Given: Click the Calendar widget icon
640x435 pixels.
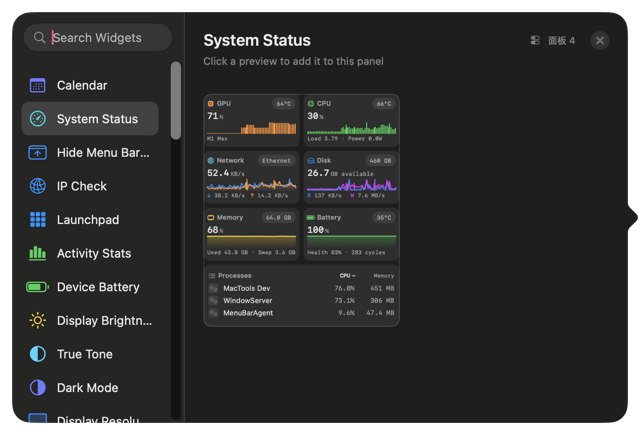Looking at the screenshot, I should click(38, 85).
